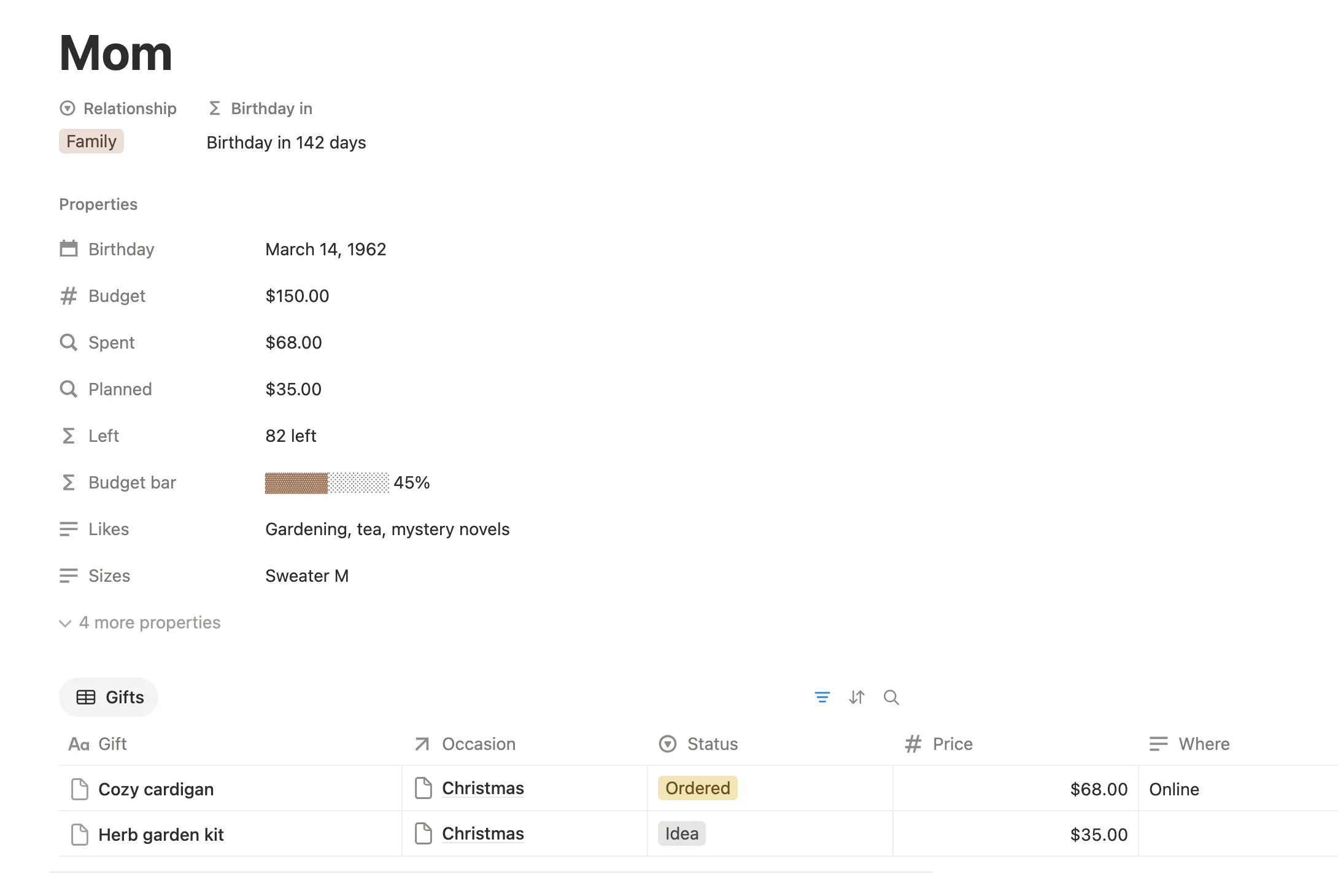The width and height of the screenshot is (1338, 896).
Task: Open the filter icon above the Gifts table
Action: [x=822, y=697]
